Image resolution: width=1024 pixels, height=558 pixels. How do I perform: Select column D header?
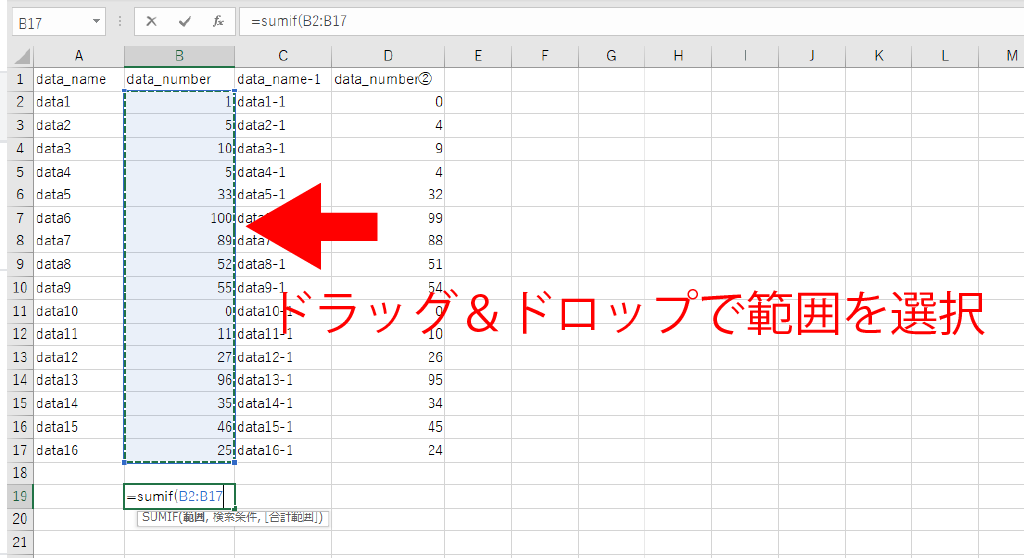click(388, 56)
